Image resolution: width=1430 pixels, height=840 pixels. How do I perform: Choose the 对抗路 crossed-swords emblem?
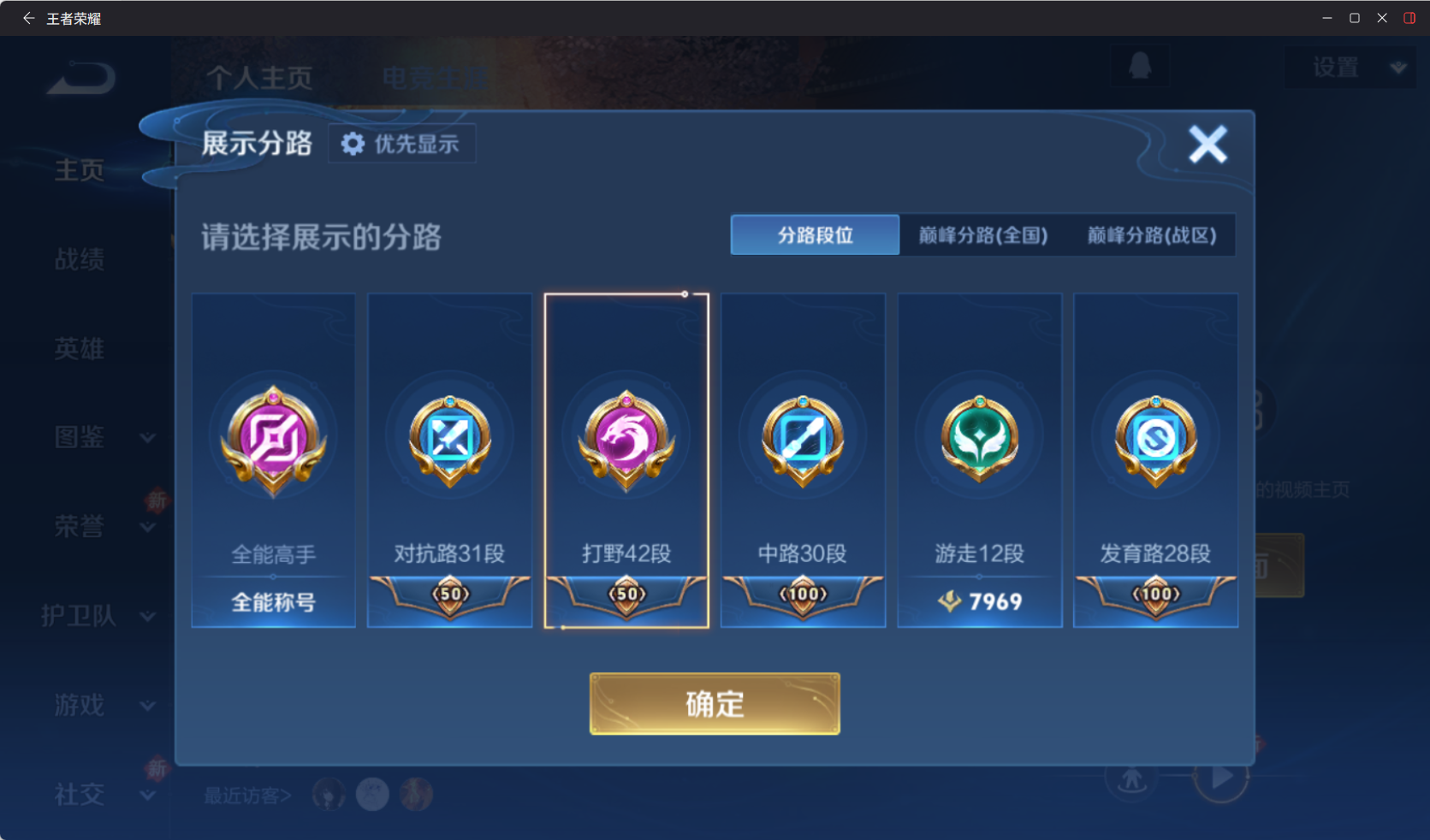tap(450, 441)
